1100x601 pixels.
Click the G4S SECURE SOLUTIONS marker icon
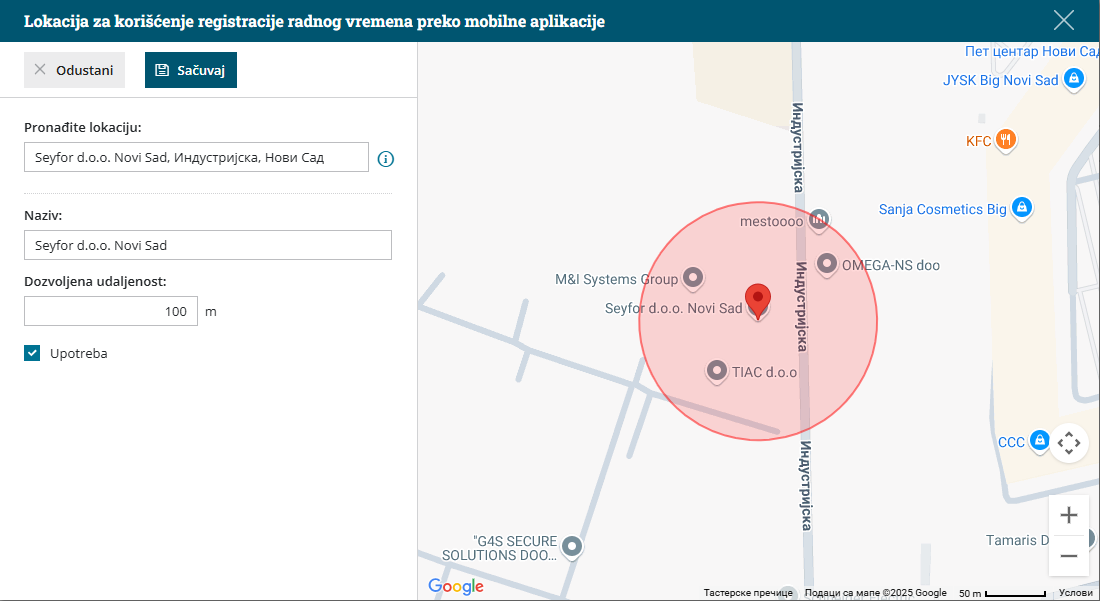pos(572,546)
